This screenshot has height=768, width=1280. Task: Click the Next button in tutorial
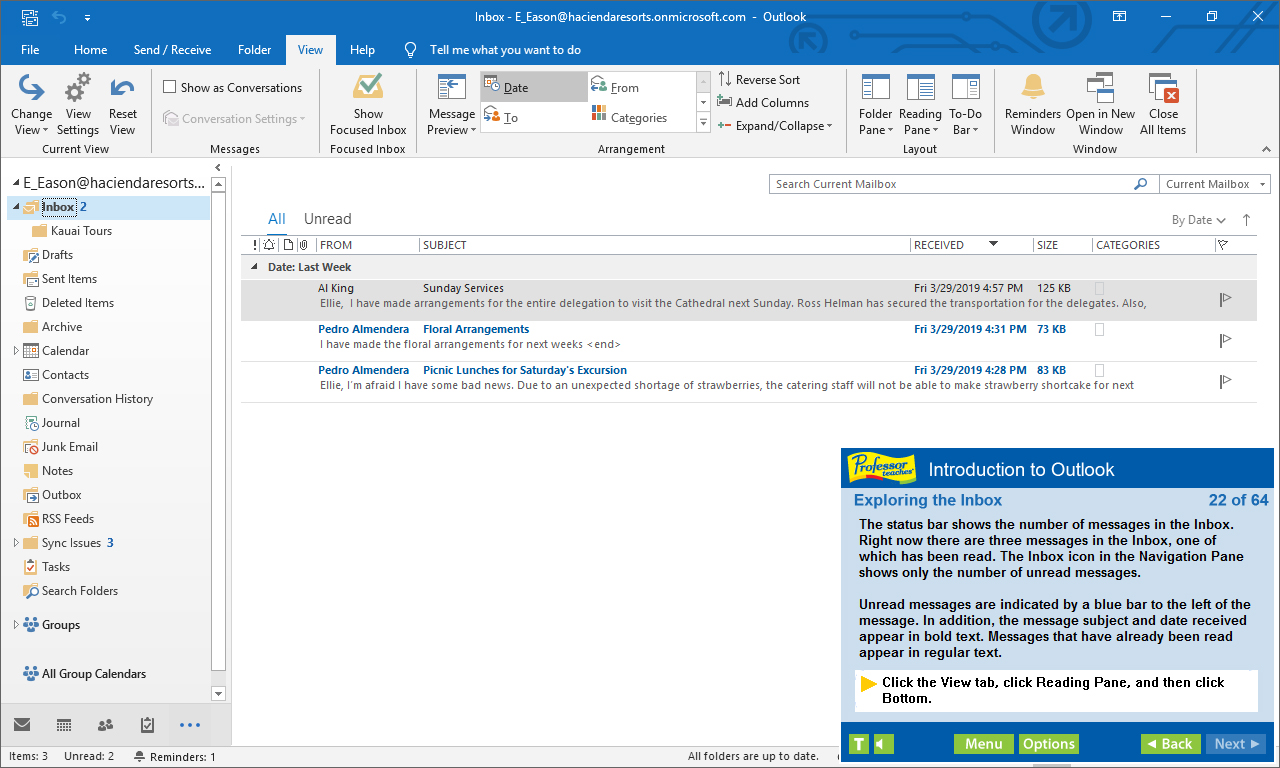(1237, 744)
